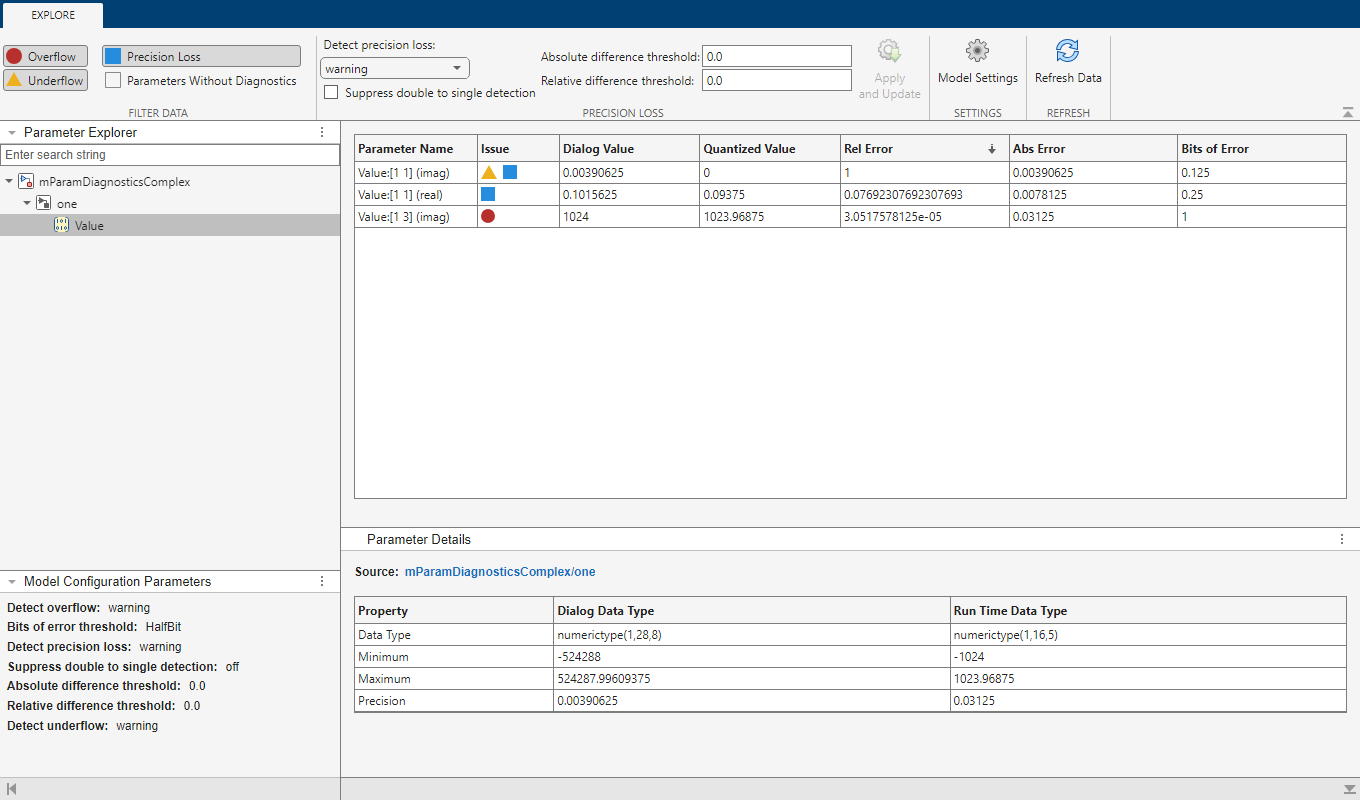
Task: Collapse the mParamDiagnosticsComplex tree node
Action: (10, 182)
